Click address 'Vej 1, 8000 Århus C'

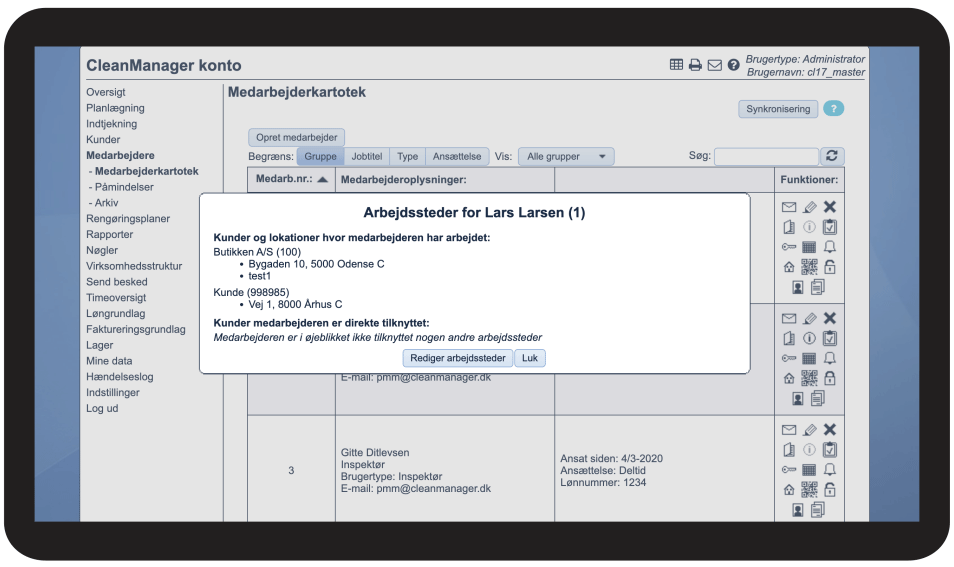pos(295,304)
